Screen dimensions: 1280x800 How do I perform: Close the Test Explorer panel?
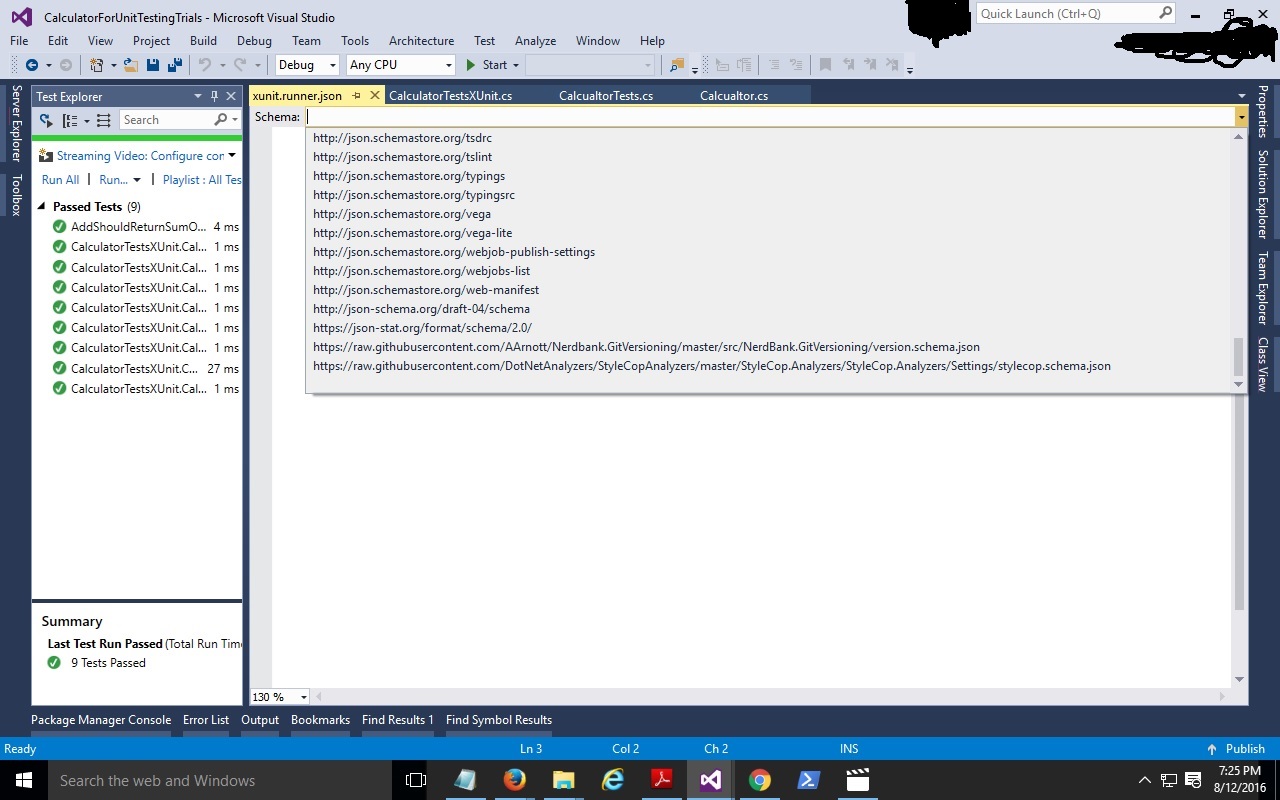(x=231, y=96)
